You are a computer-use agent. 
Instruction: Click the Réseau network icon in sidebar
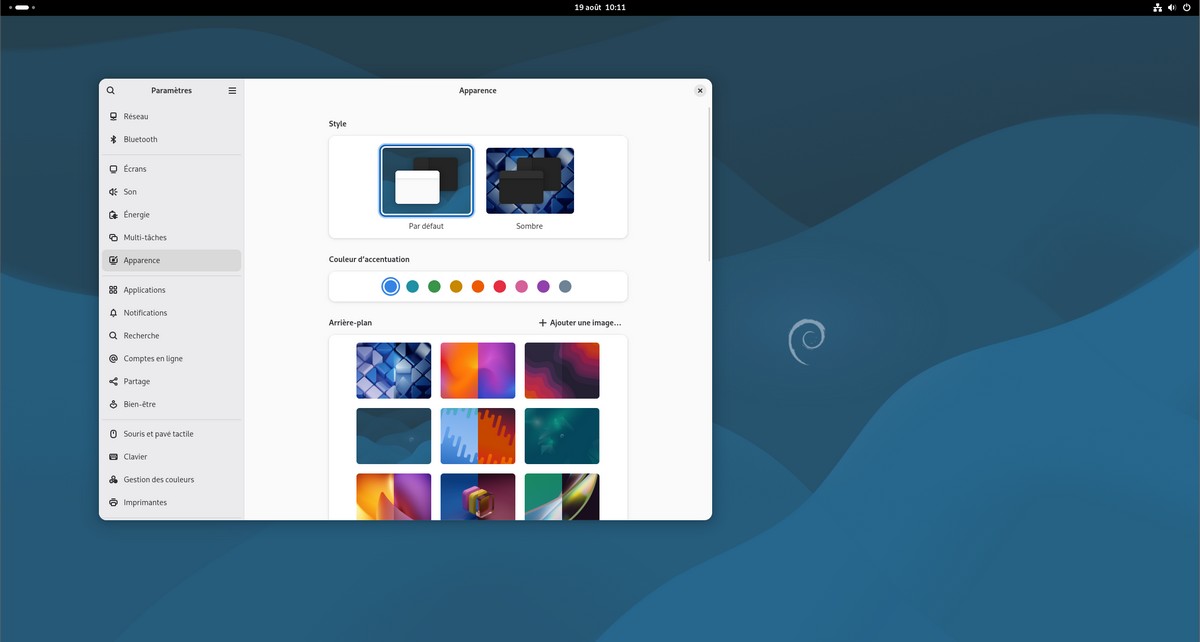click(x=113, y=116)
